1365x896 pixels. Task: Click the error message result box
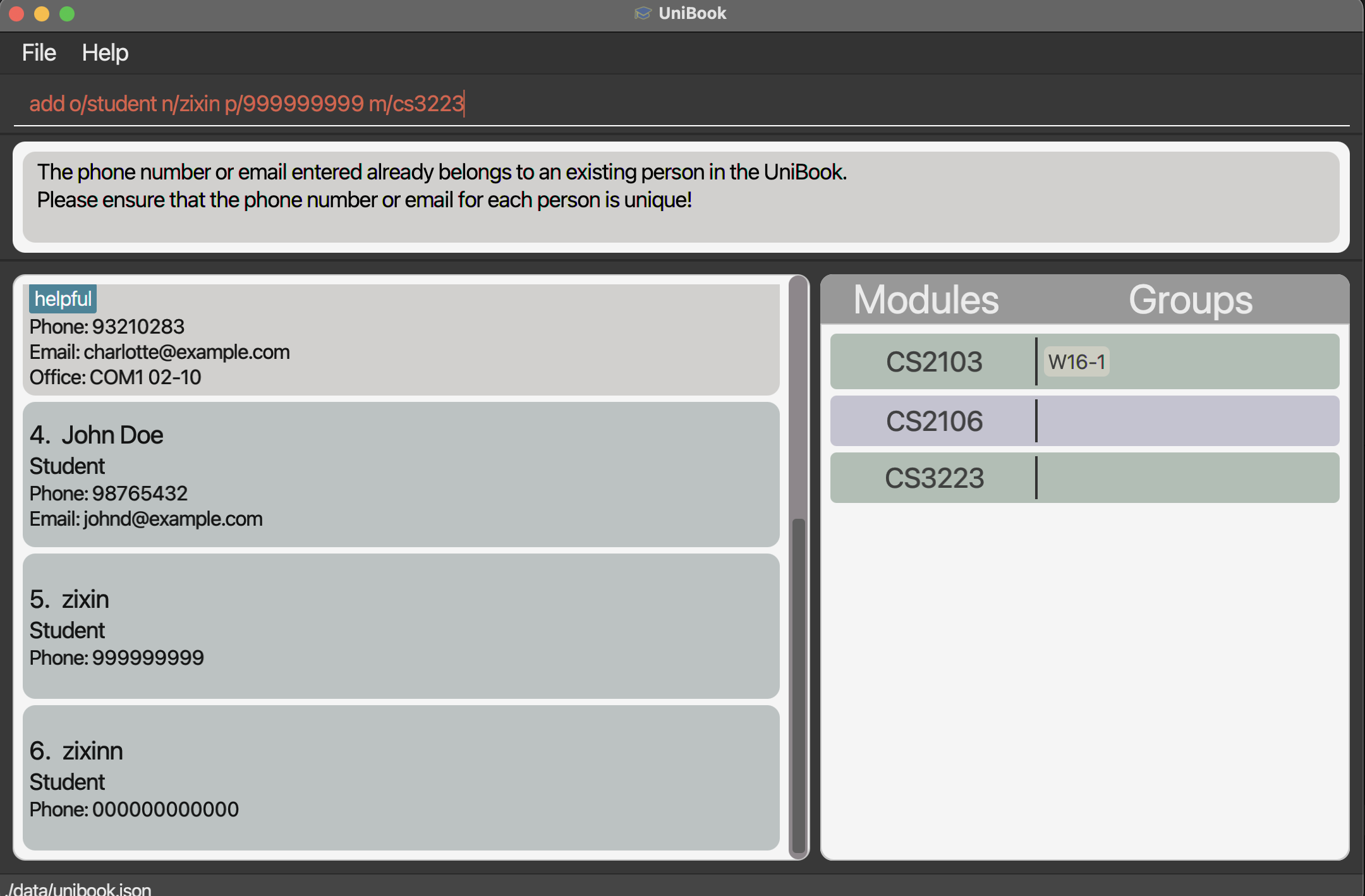(x=681, y=197)
